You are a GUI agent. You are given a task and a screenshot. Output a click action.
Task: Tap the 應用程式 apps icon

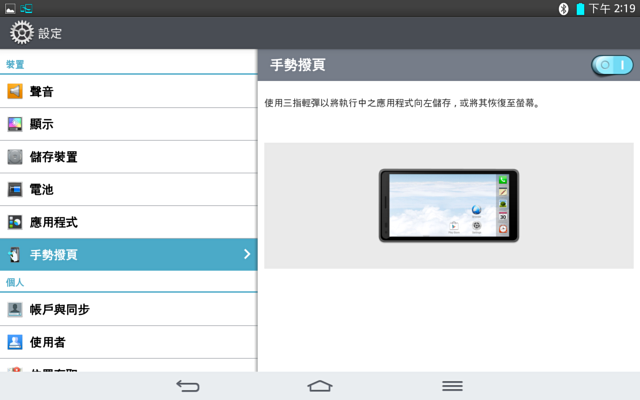tap(15, 222)
